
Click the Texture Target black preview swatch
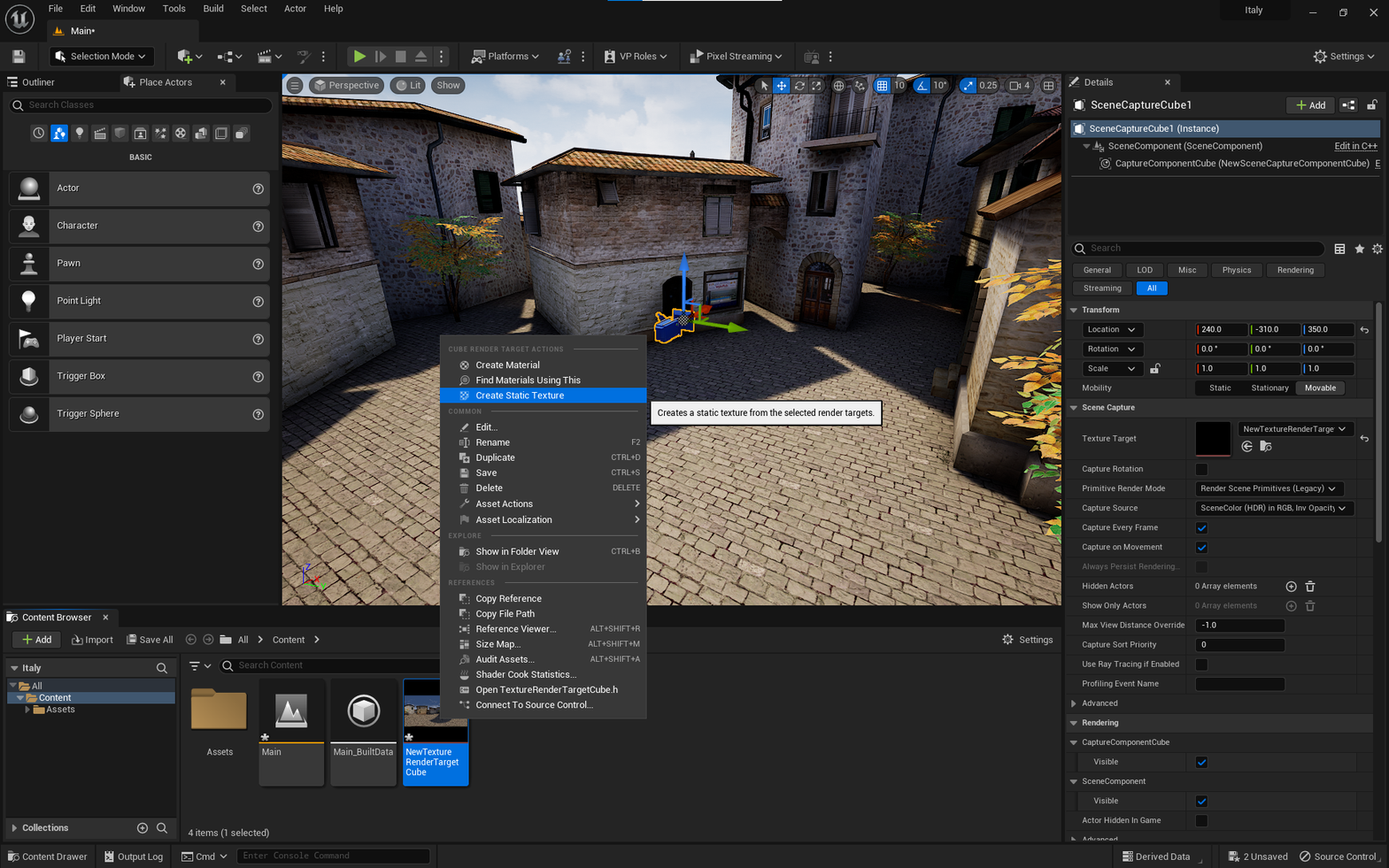click(1212, 438)
